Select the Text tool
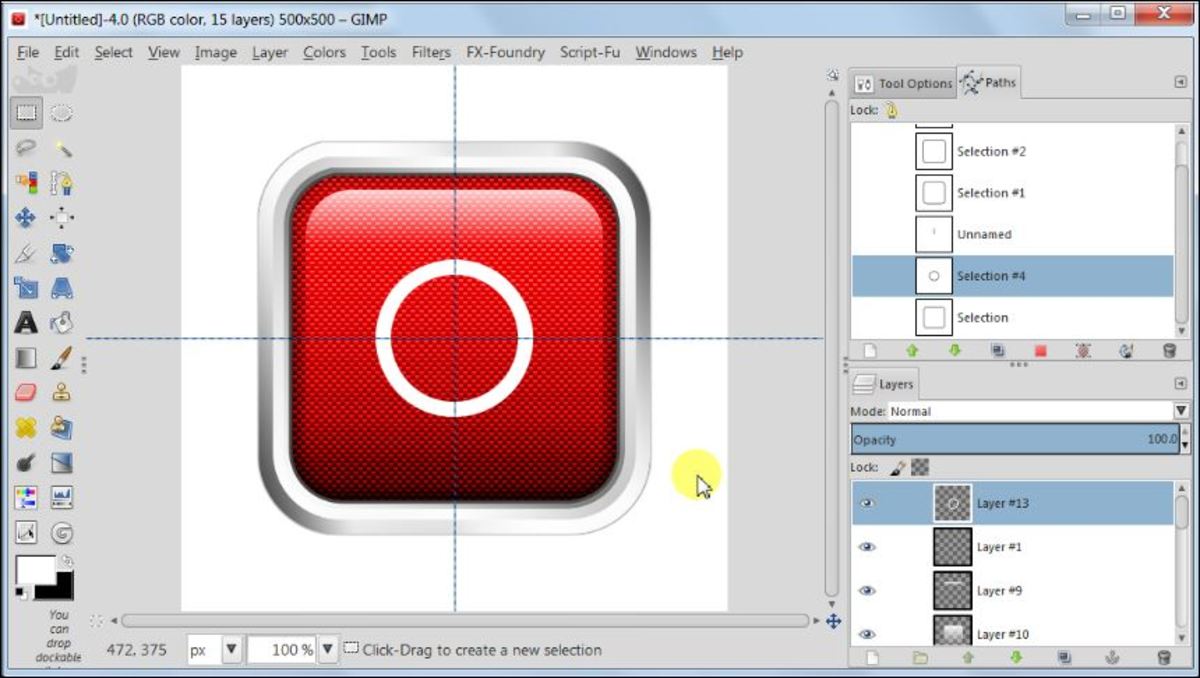This screenshot has height=678, width=1200. [27, 322]
